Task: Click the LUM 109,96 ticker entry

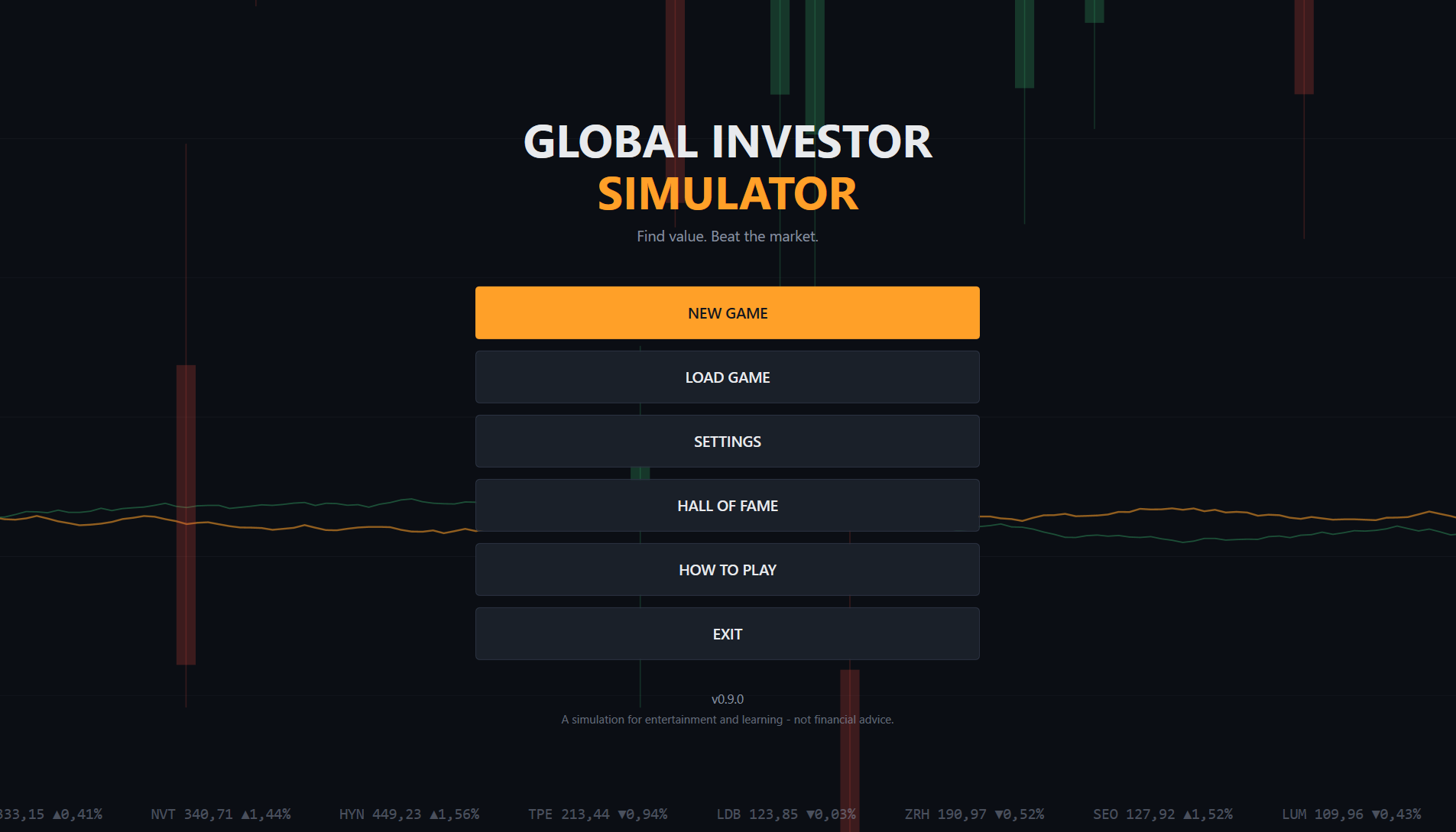Action: (1351, 814)
